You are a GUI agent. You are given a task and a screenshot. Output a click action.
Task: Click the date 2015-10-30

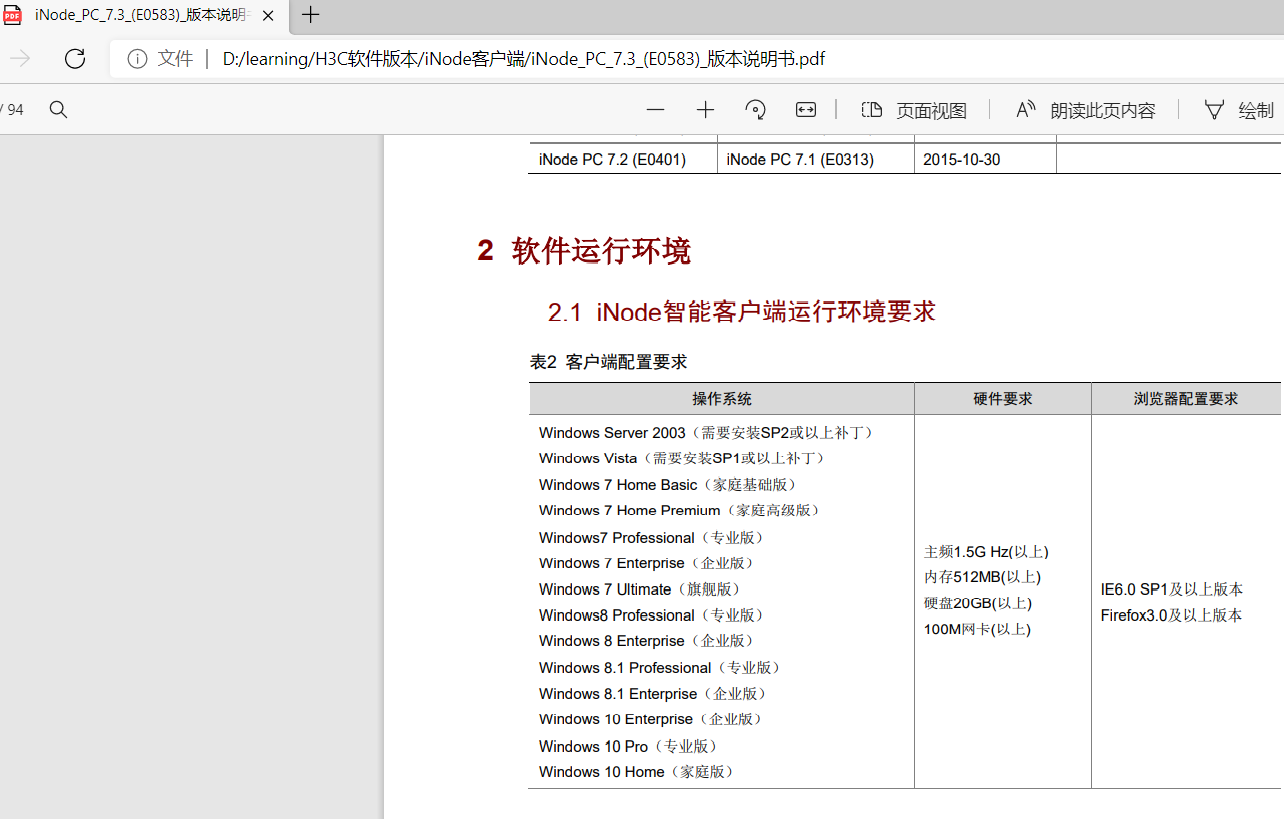coord(961,159)
